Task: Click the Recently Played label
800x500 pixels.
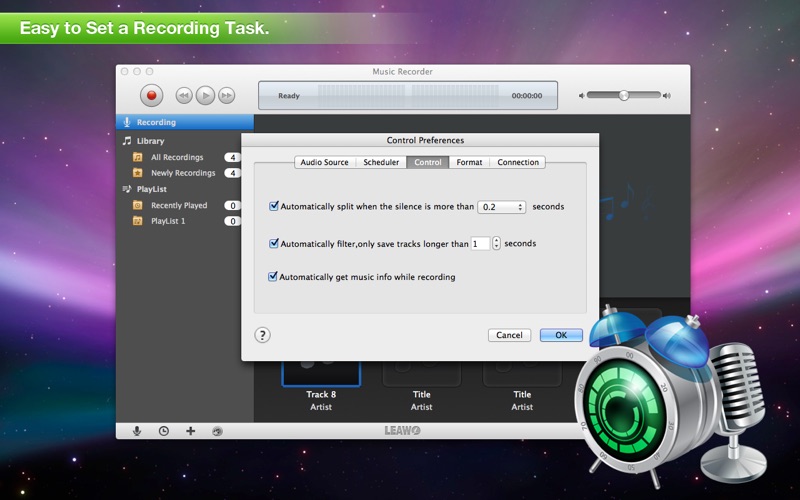Action: tap(179, 205)
